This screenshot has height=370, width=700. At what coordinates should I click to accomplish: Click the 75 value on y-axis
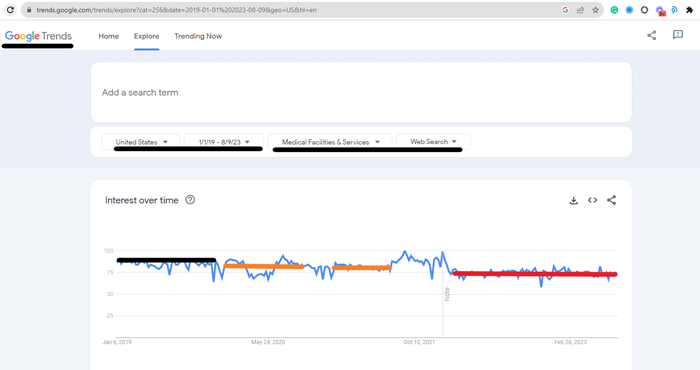110,273
